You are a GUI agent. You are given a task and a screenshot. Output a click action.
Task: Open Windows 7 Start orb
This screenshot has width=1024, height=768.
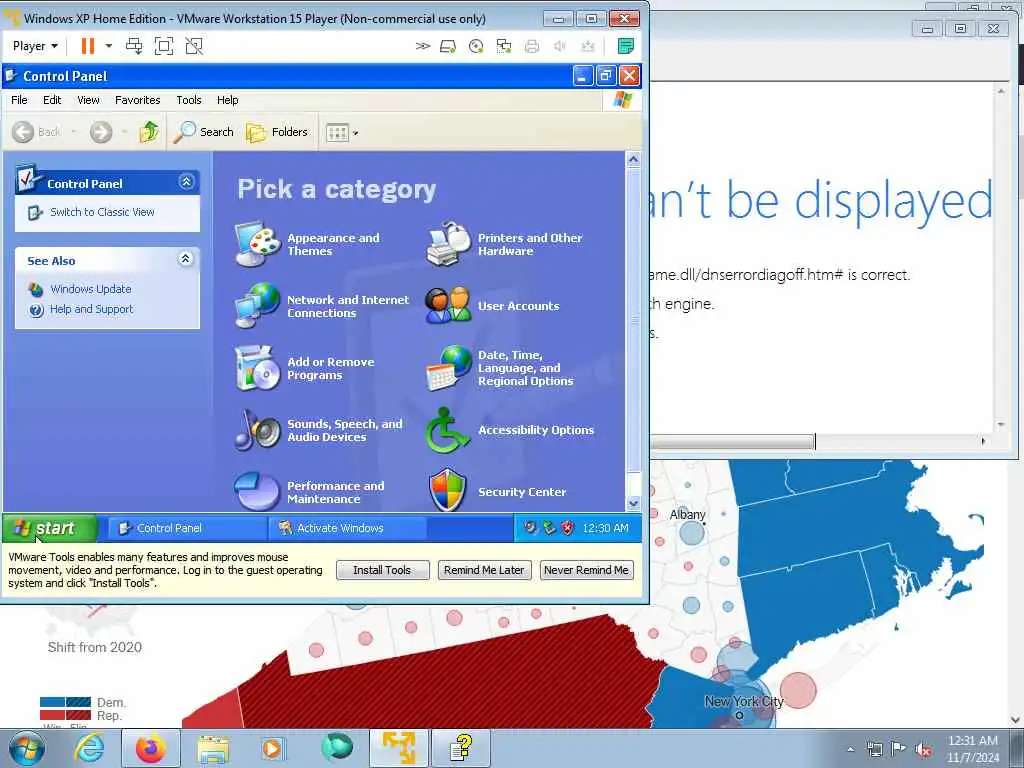pyautogui.click(x=27, y=748)
